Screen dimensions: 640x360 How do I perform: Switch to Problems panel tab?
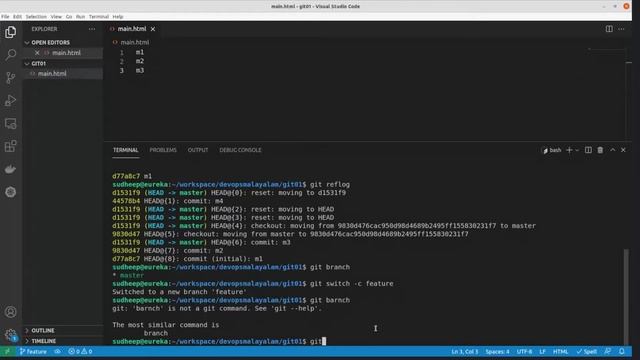click(x=163, y=150)
